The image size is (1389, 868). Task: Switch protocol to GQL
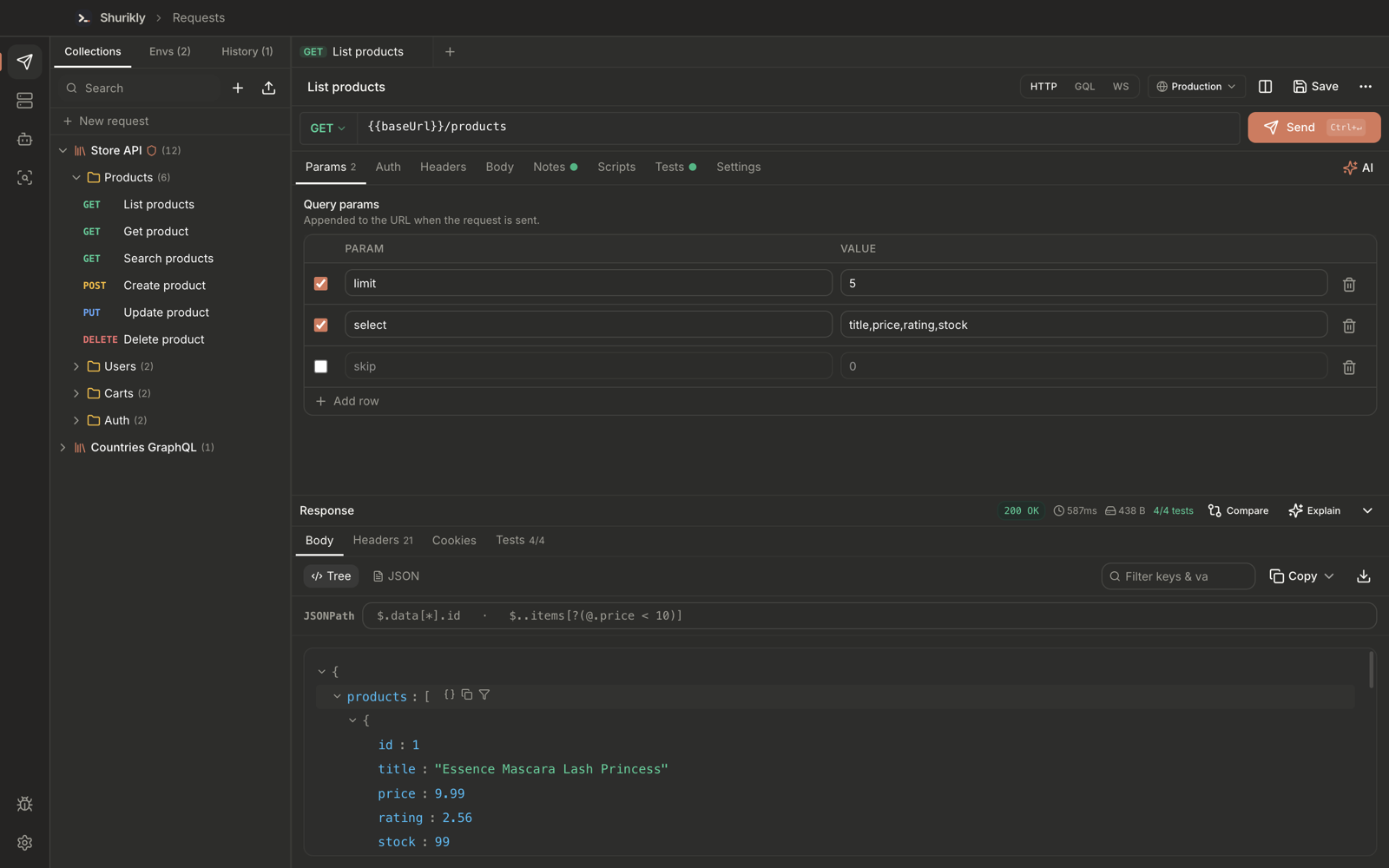1084,87
